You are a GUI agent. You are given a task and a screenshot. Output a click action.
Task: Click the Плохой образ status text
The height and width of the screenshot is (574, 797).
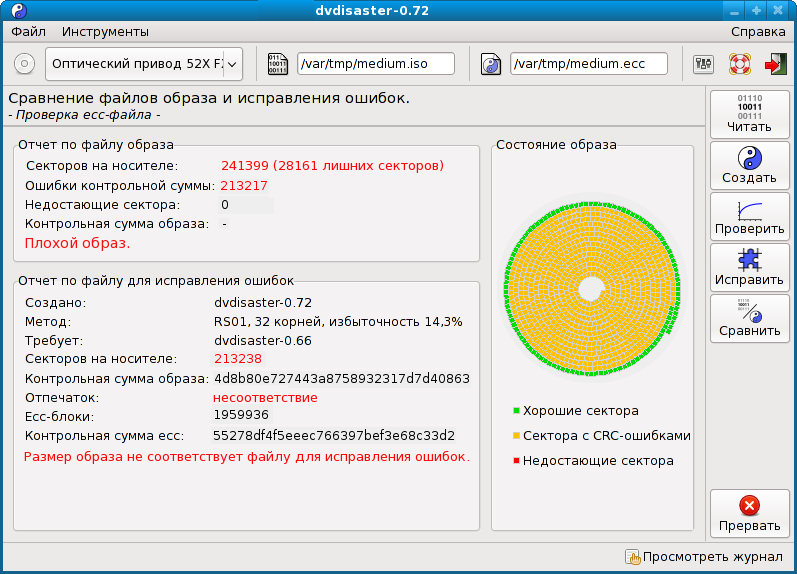[77, 243]
